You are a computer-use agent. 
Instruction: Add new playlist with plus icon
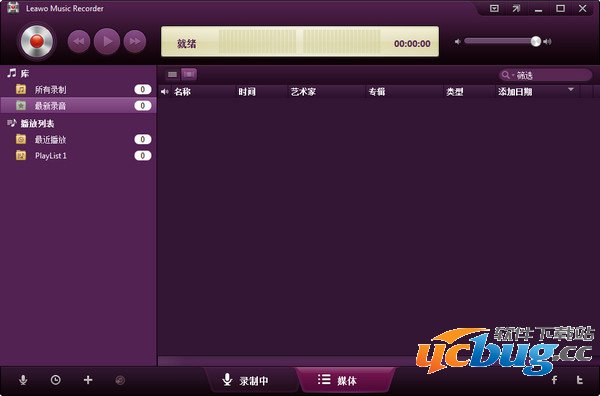click(88, 380)
